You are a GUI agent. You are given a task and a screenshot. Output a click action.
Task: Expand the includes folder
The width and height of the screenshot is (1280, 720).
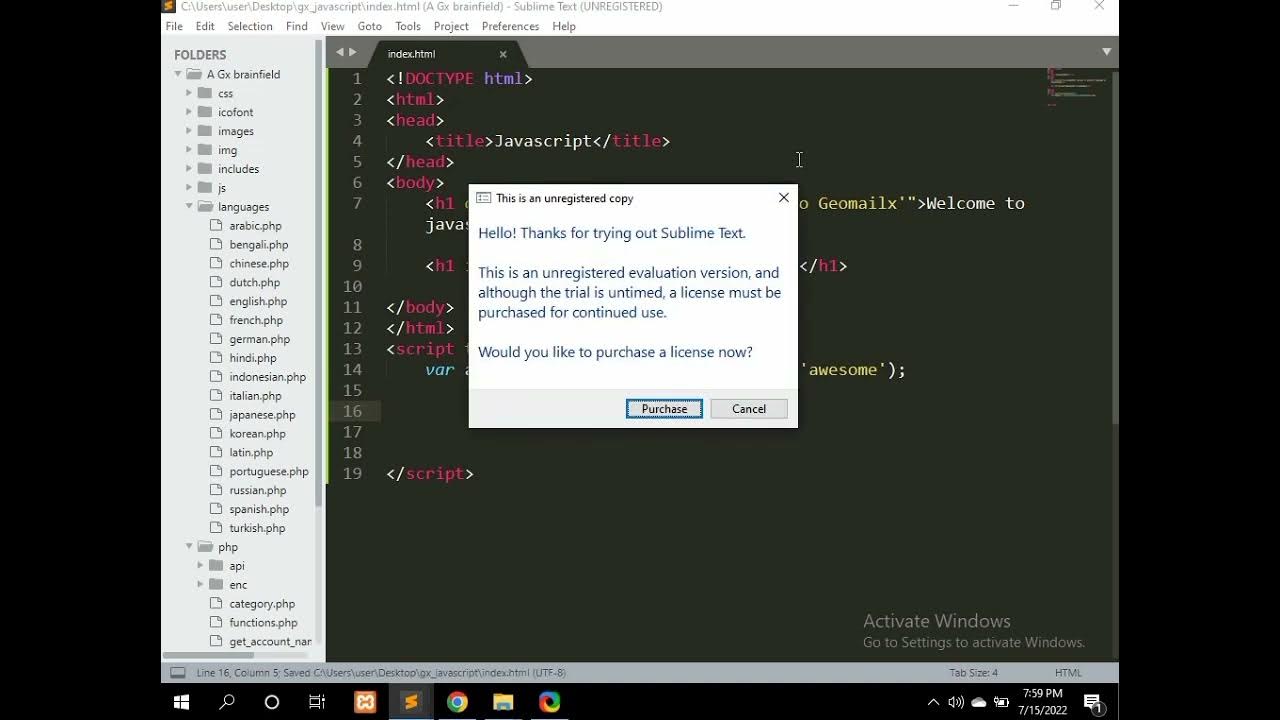point(189,169)
